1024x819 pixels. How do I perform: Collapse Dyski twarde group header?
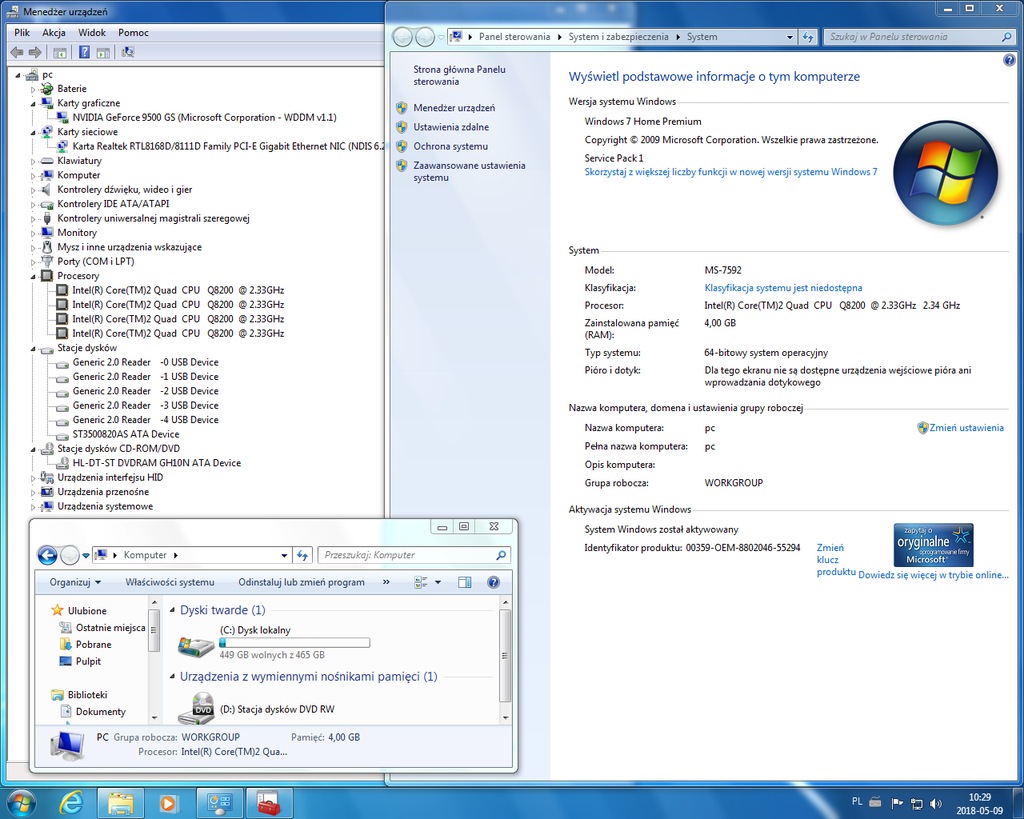click(172, 610)
